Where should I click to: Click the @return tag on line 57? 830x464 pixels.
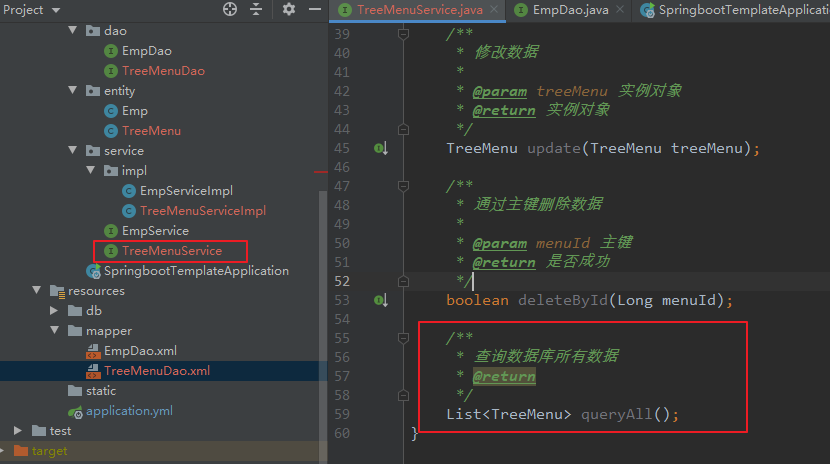coord(504,376)
